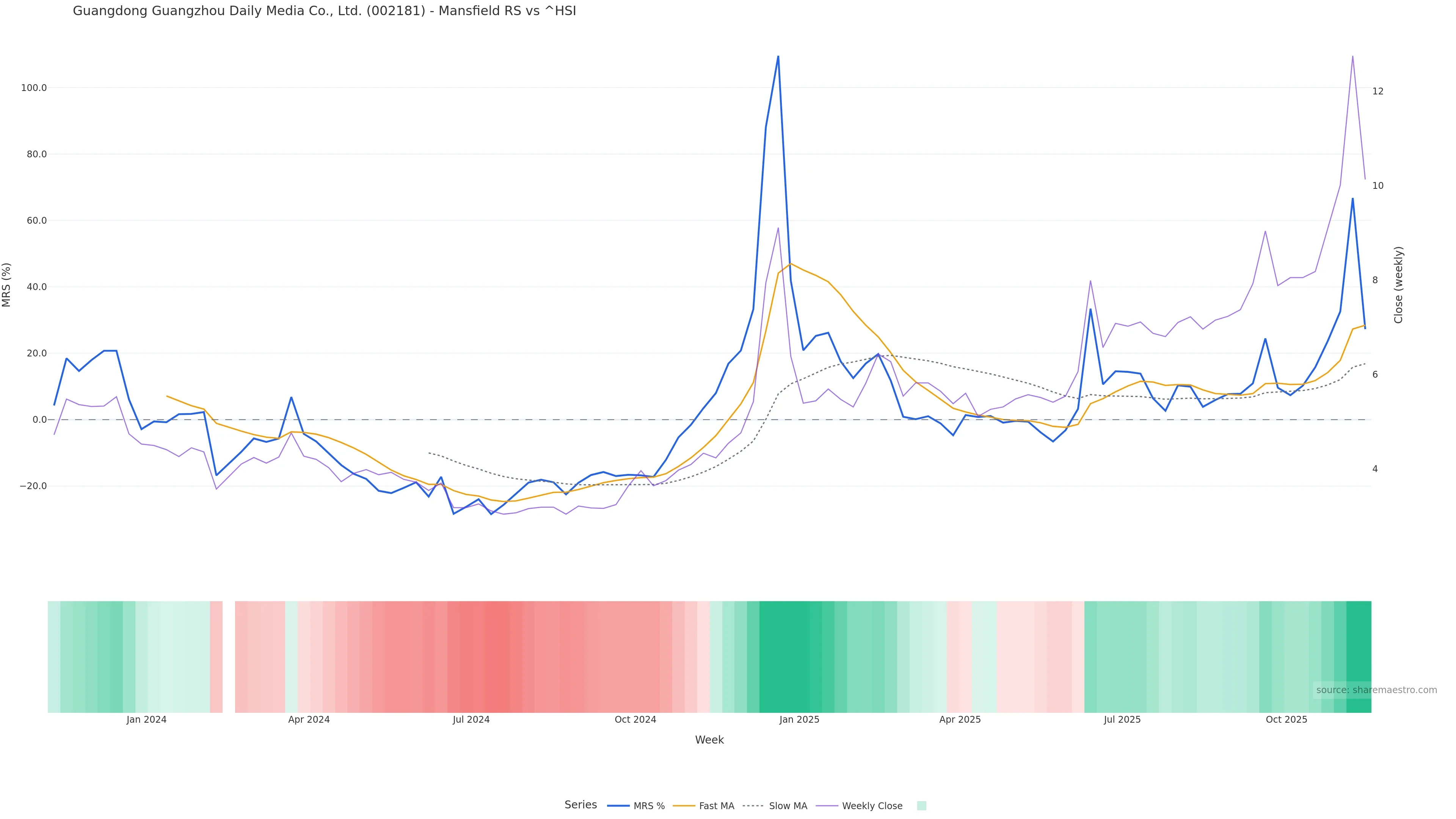Click the 'Week' x-axis title
This screenshot has height=819, width=1456.
[709, 740]
